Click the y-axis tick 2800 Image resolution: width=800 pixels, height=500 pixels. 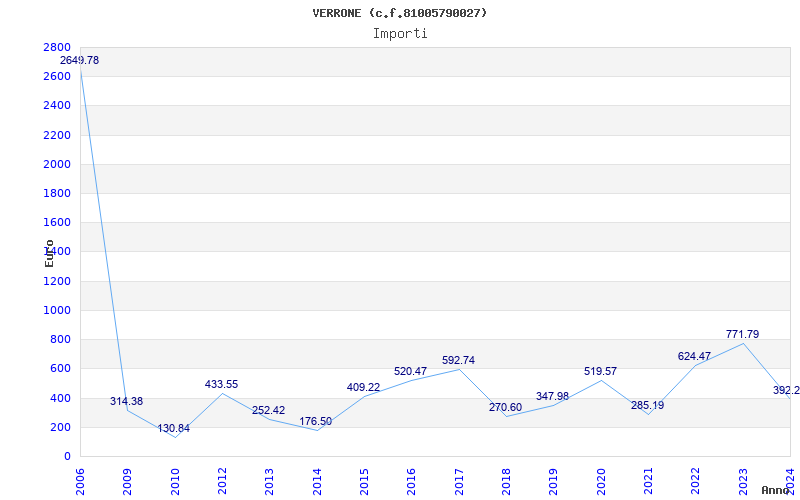click(x=57, y=47)
